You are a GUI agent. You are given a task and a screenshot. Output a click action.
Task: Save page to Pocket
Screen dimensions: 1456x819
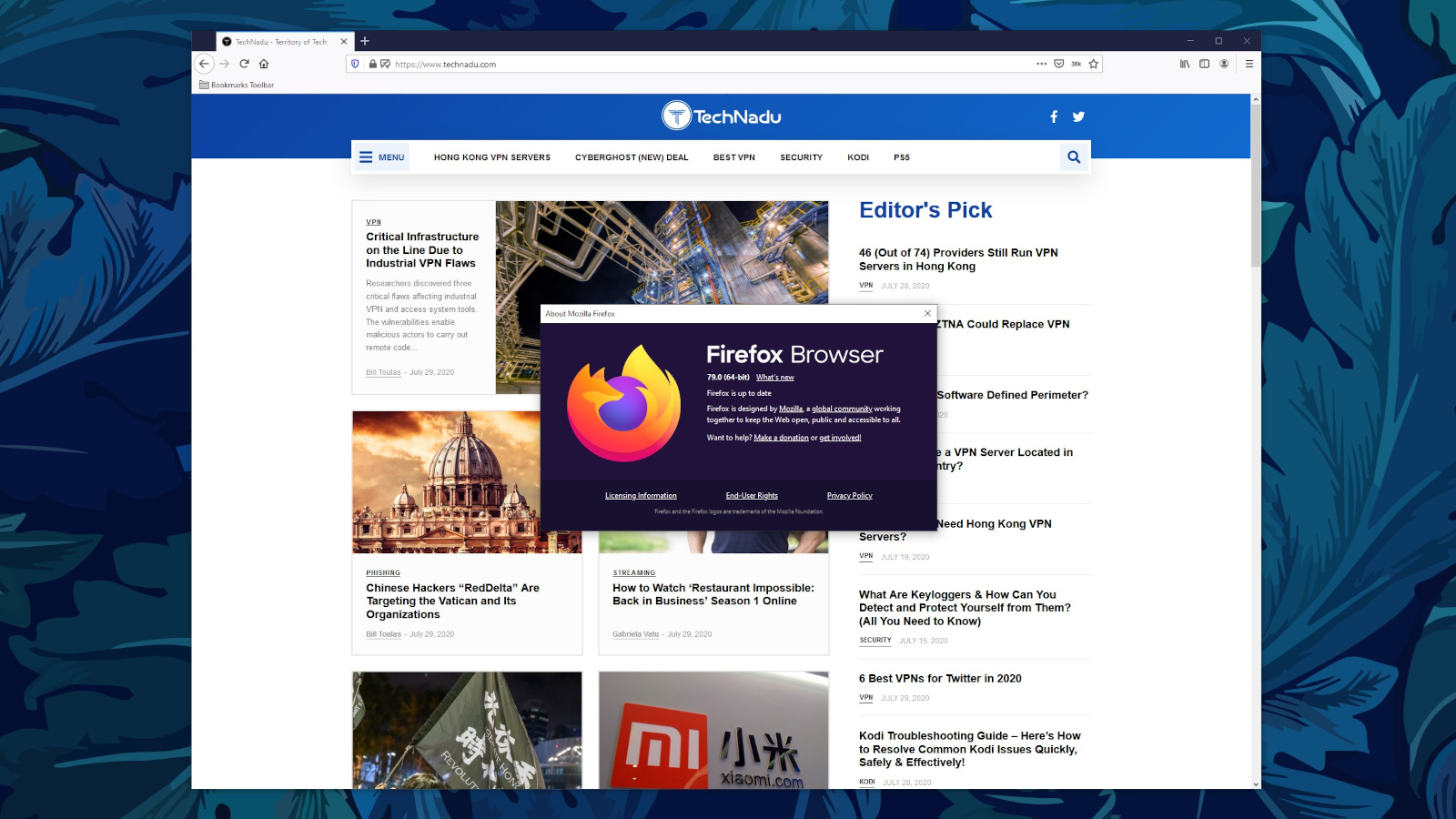click(x=1059, y=64)
